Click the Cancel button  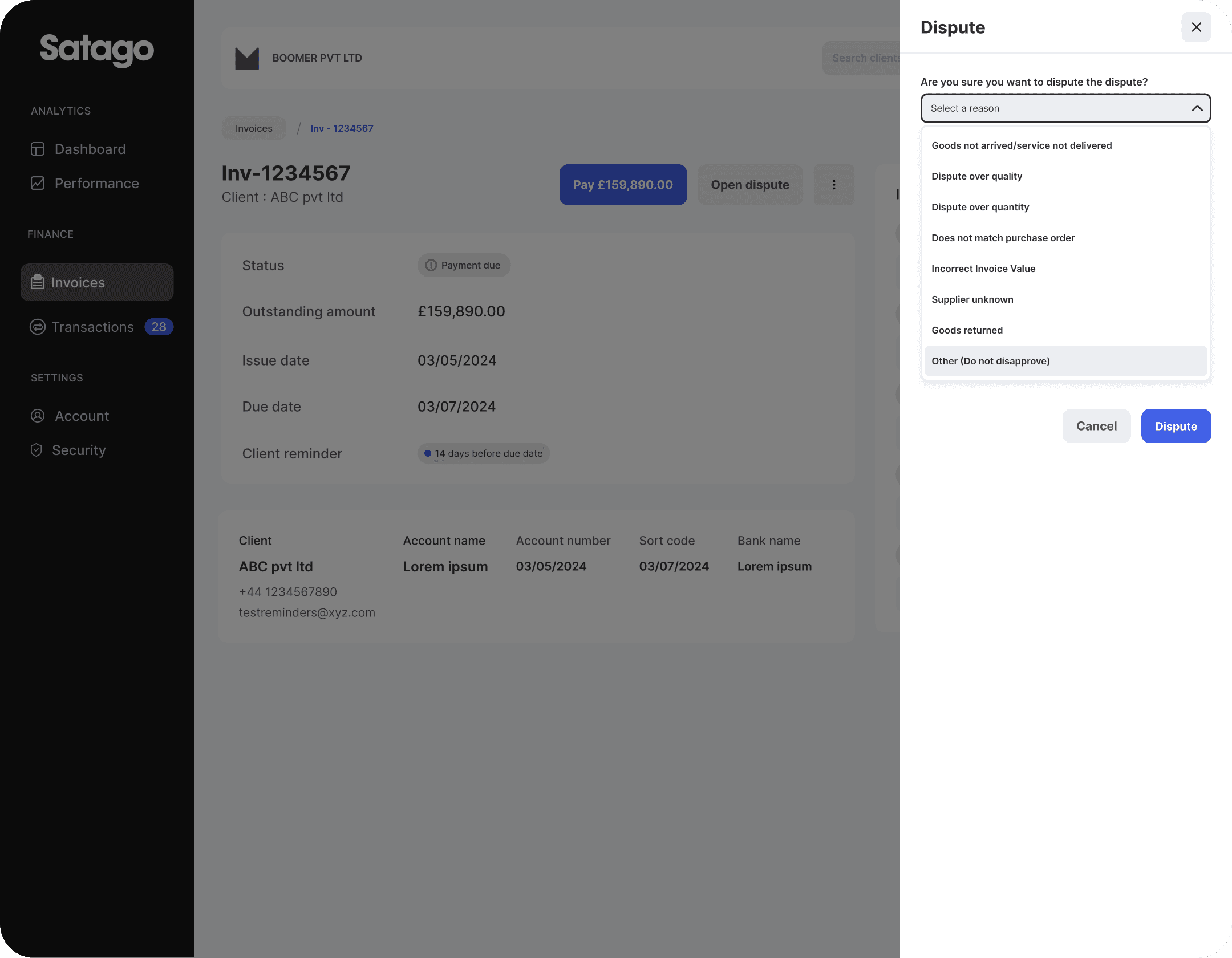coord(1096,426)
